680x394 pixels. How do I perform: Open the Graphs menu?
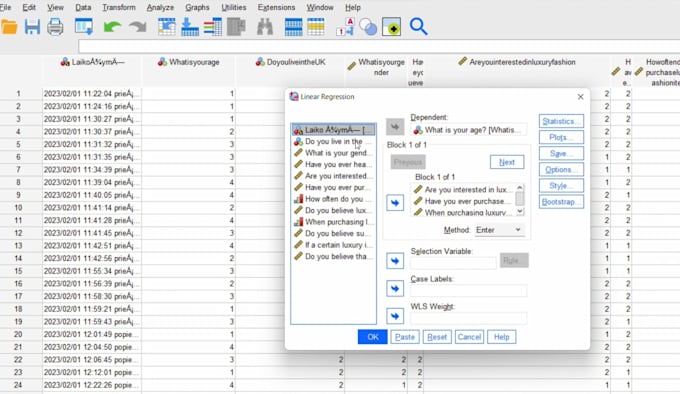tap(197, 7)
